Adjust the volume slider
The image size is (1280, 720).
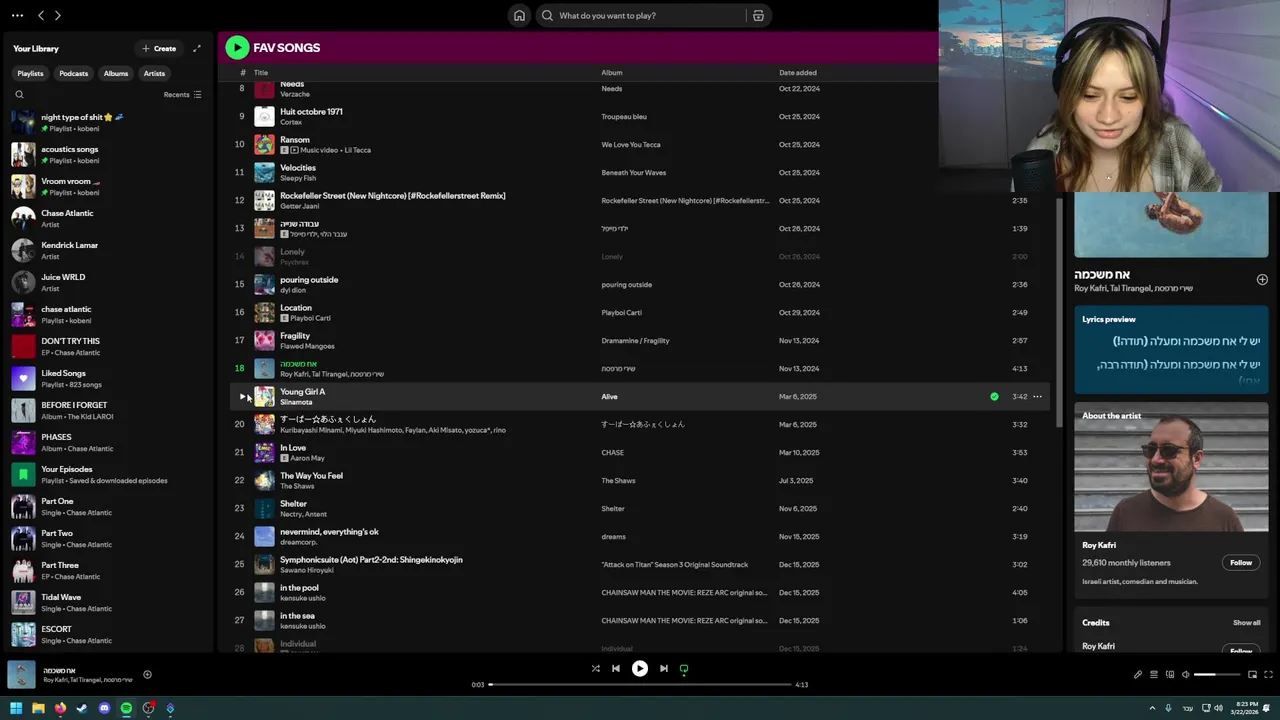1216,675
